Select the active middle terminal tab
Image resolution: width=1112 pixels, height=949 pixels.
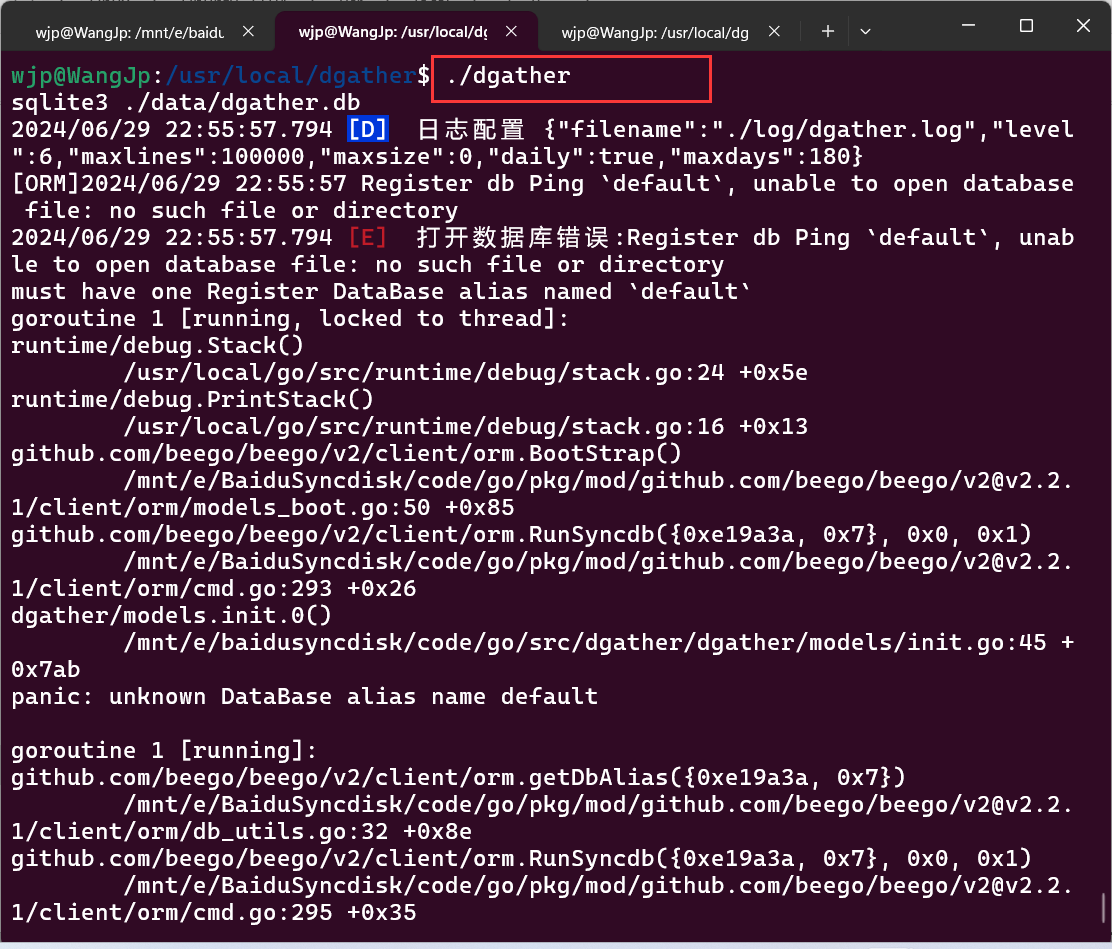click(x=392, y=32)
